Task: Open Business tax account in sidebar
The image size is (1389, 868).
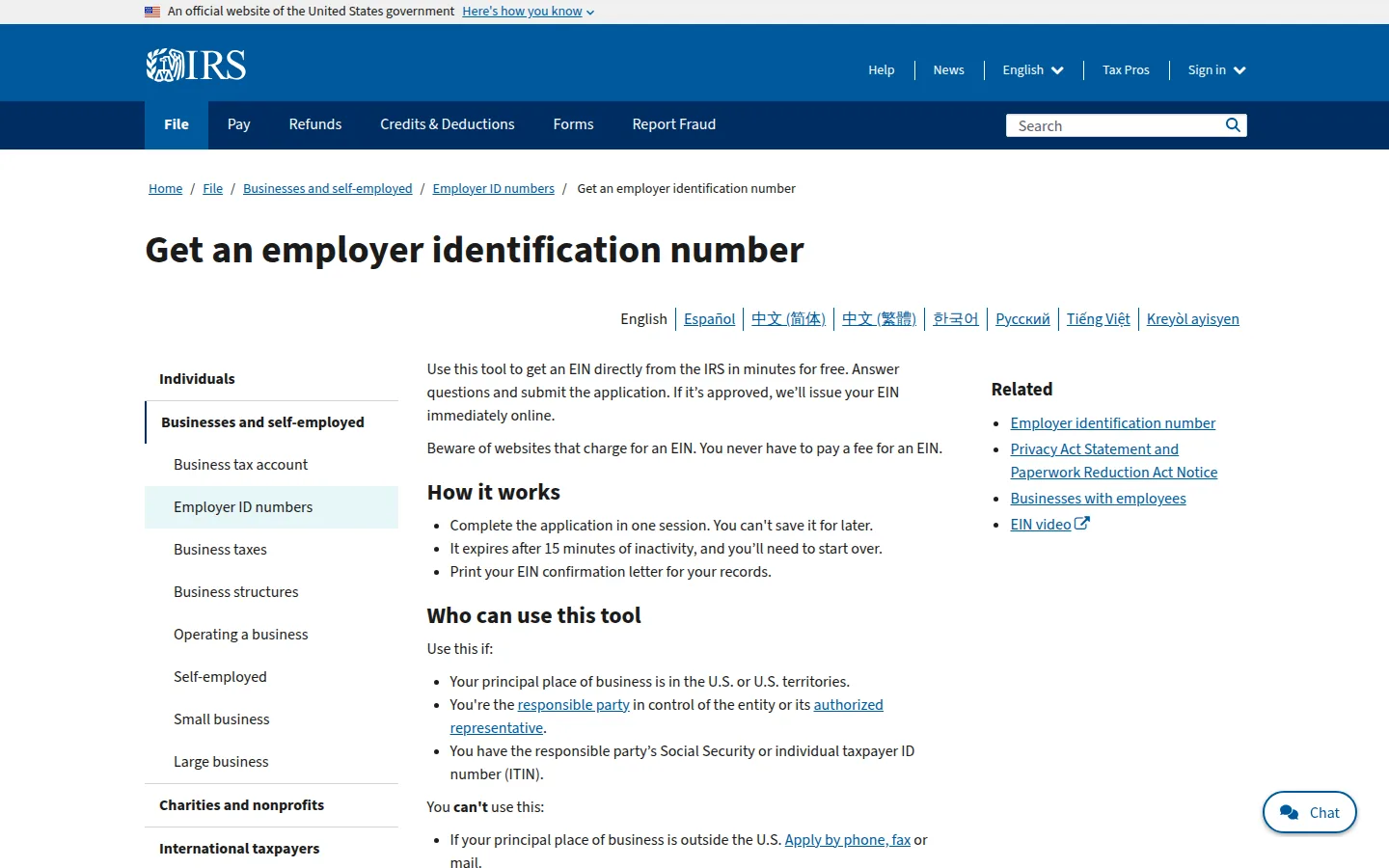Action: coord(271,465)
